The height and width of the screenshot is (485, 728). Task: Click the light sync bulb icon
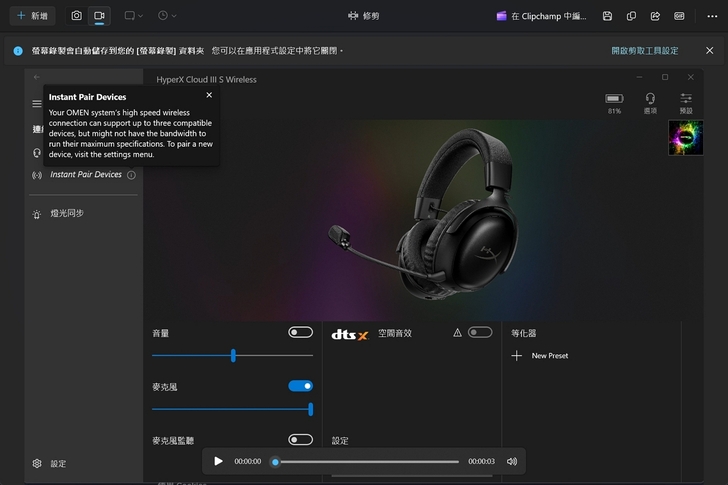tap(37, 214)
